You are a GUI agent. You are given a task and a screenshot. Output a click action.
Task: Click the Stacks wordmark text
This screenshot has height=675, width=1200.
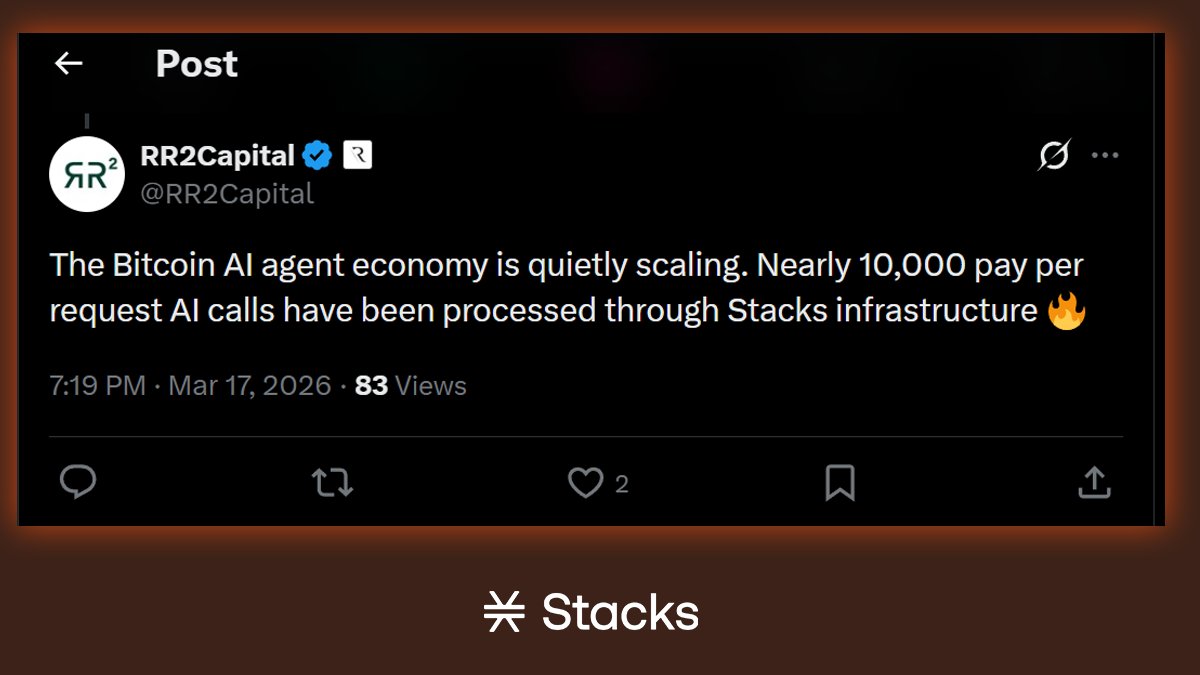point(620,612)
